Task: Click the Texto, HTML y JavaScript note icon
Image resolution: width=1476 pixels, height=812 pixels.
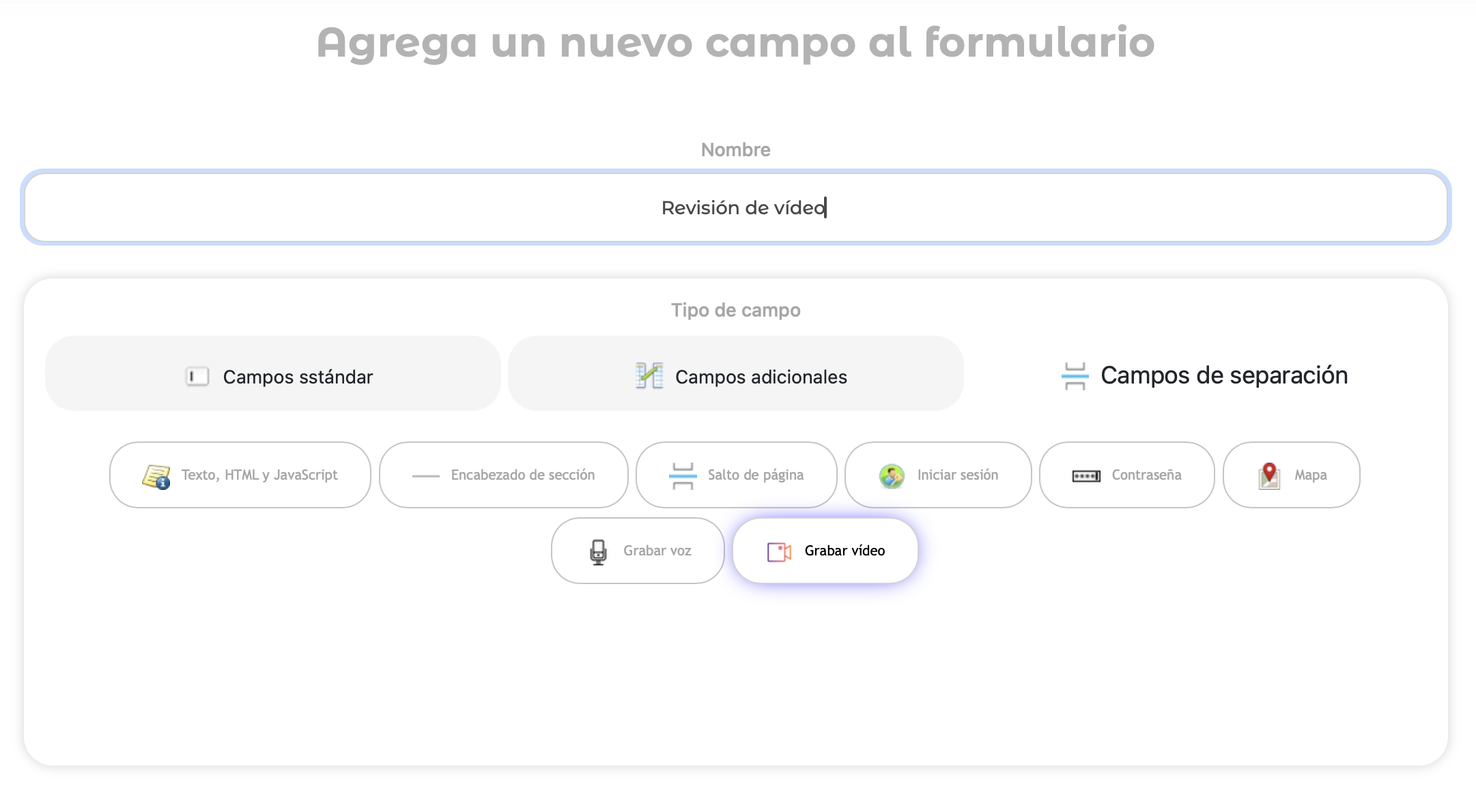Action: coord(156,476)
